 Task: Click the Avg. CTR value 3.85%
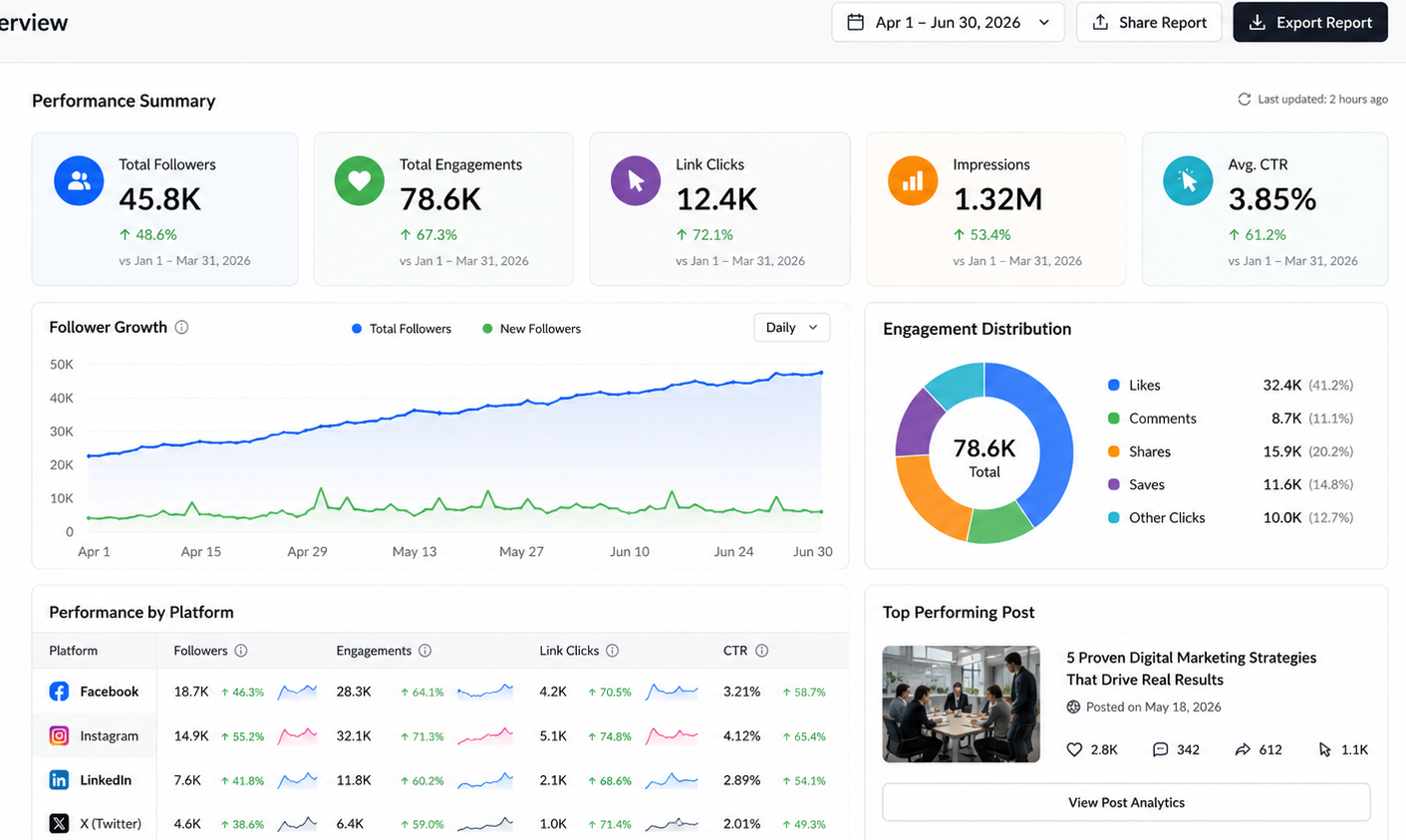1272,199
